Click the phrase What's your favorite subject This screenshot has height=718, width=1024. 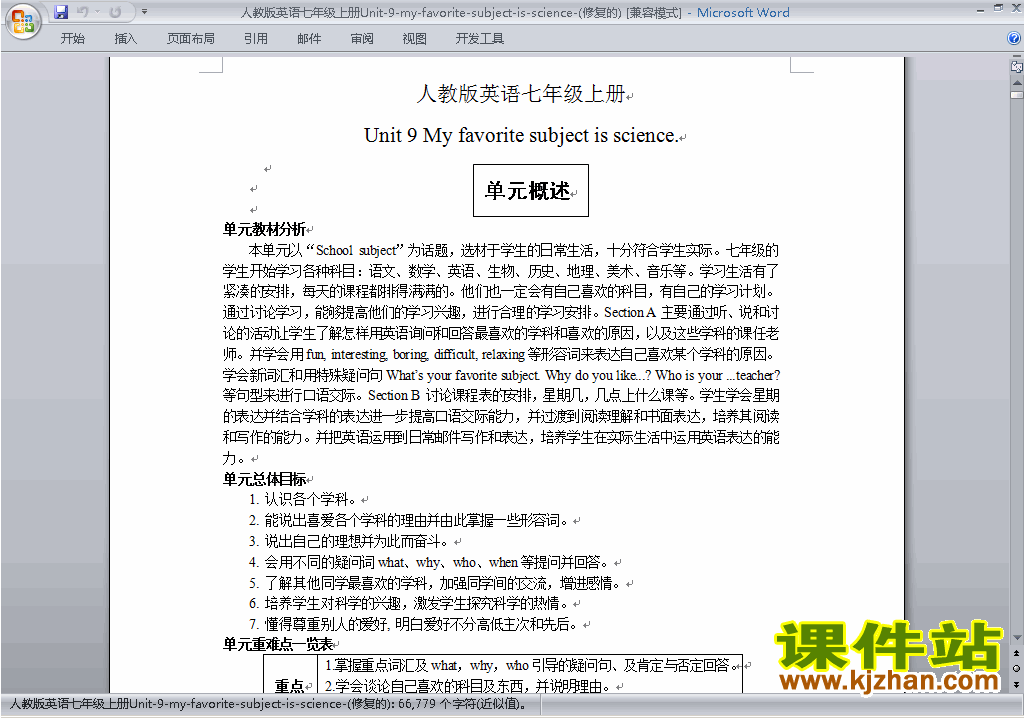462,375
